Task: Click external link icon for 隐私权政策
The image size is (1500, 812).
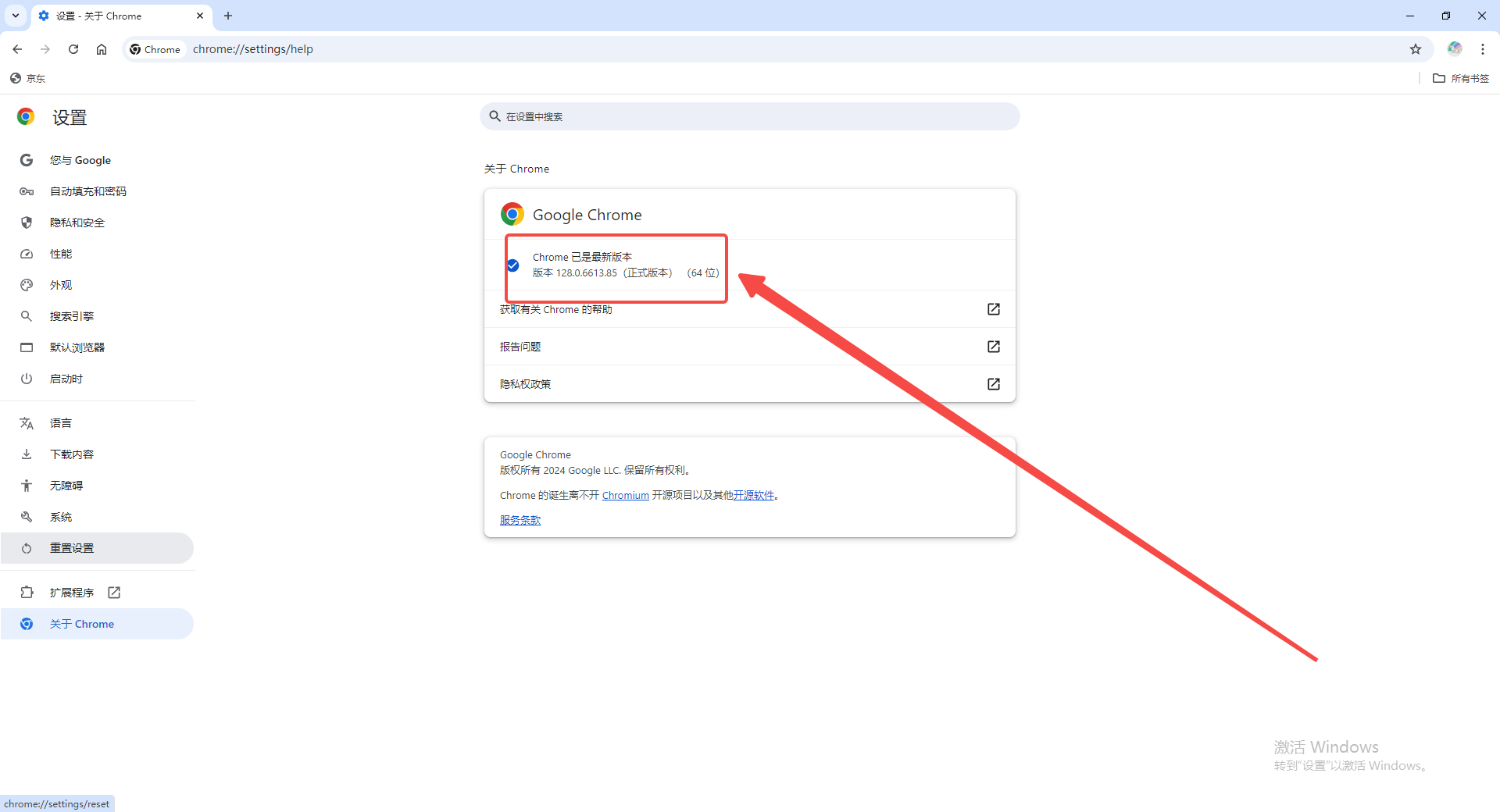Action: [x=994, y=384]
